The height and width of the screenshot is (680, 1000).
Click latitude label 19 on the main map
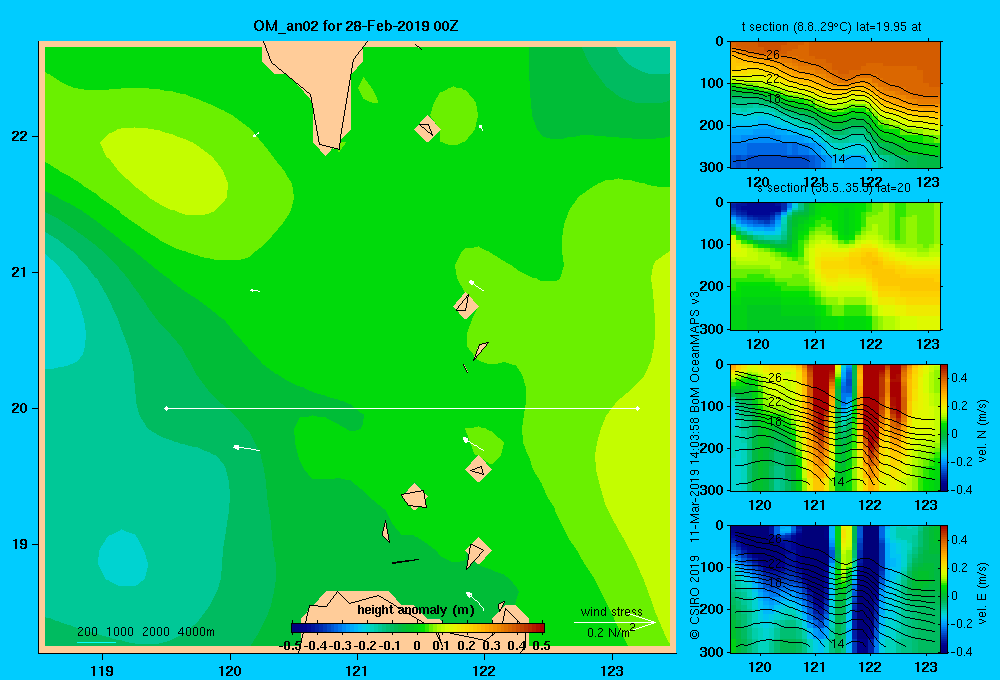(x=20, y=544)
